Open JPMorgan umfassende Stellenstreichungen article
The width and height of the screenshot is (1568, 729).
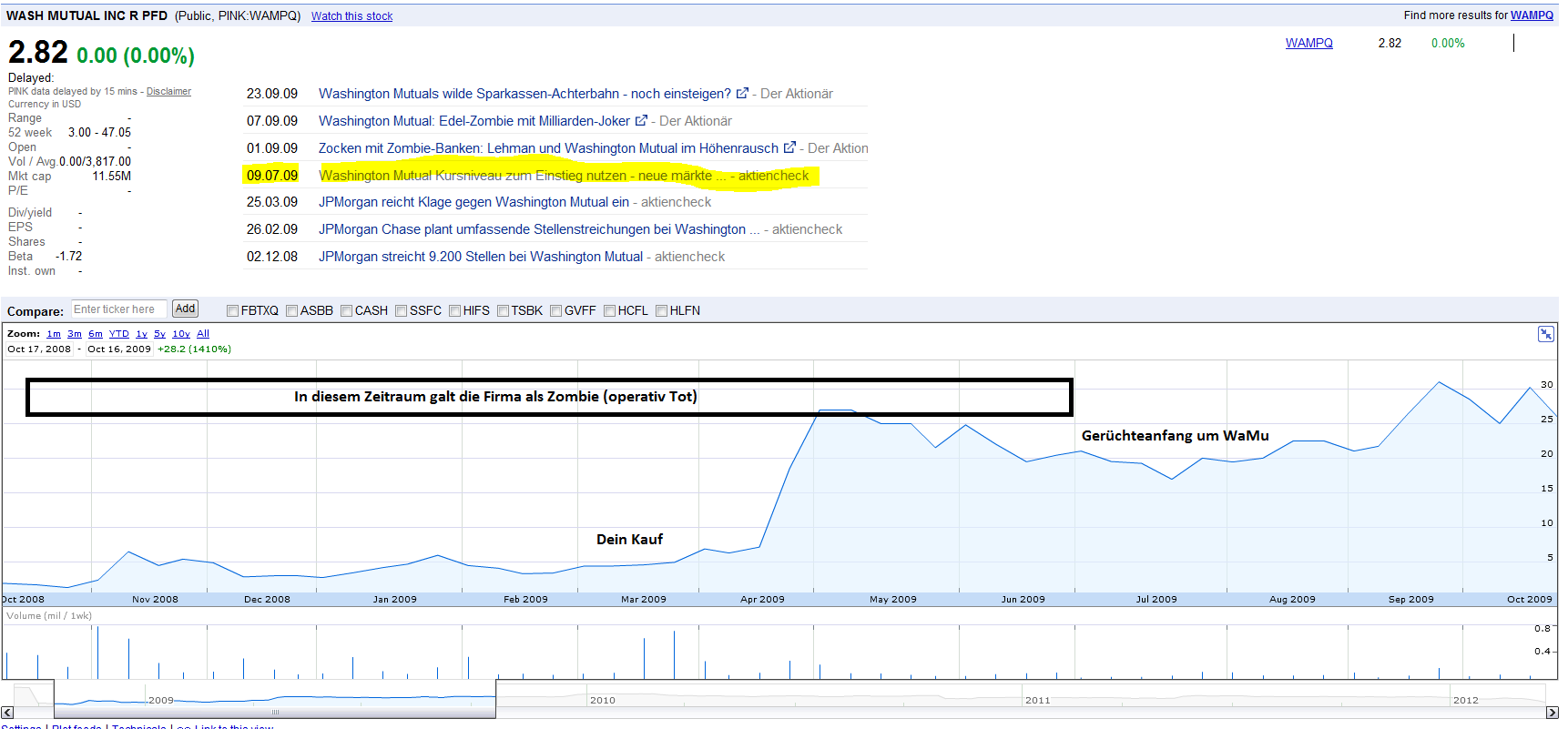539,229
